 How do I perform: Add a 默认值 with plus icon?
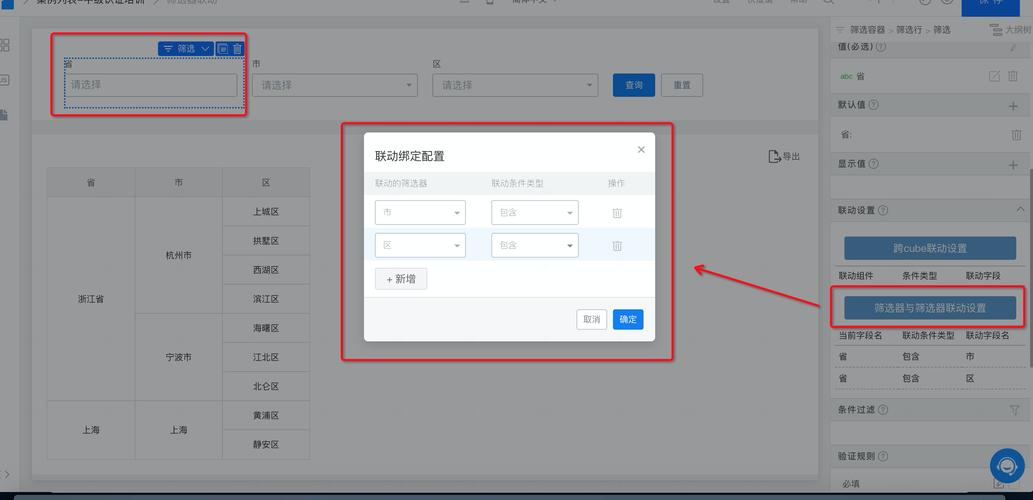[x=1013, y=105]
